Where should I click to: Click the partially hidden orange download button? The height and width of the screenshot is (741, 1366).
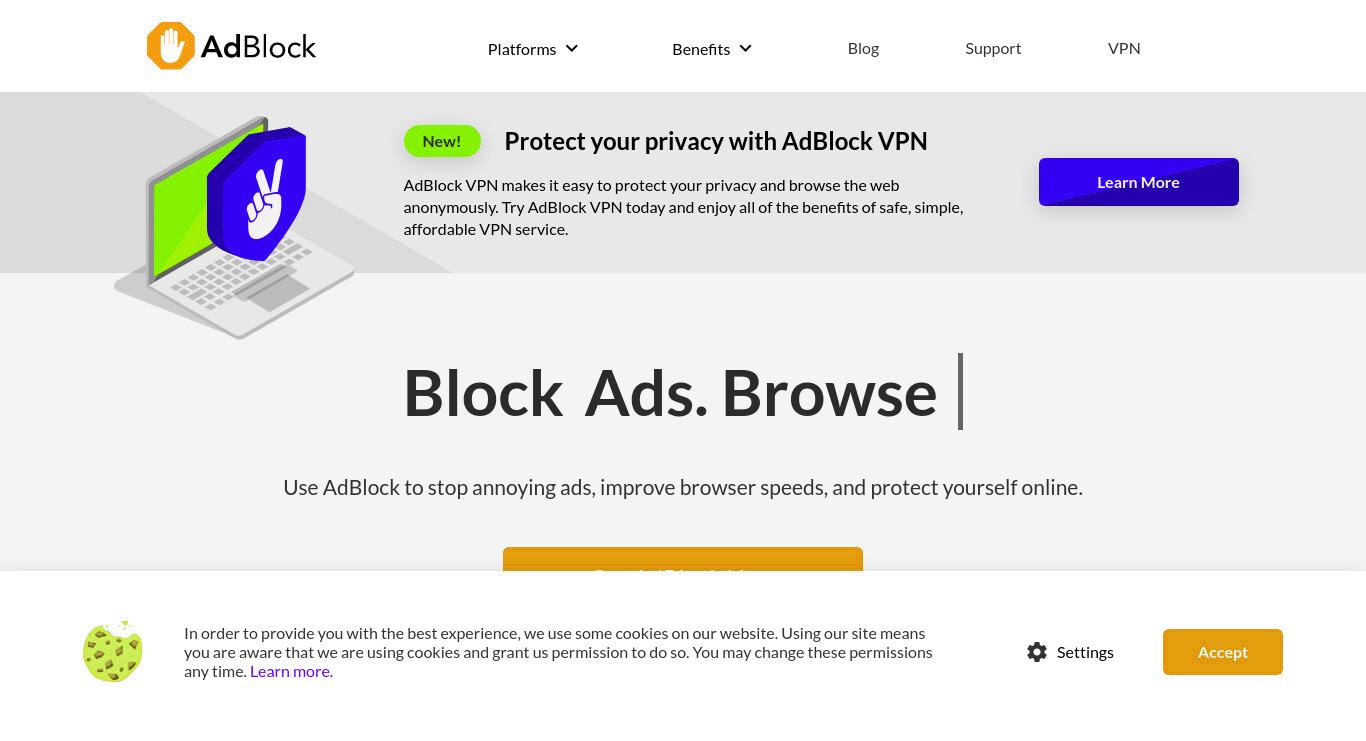tap(683, 559)
